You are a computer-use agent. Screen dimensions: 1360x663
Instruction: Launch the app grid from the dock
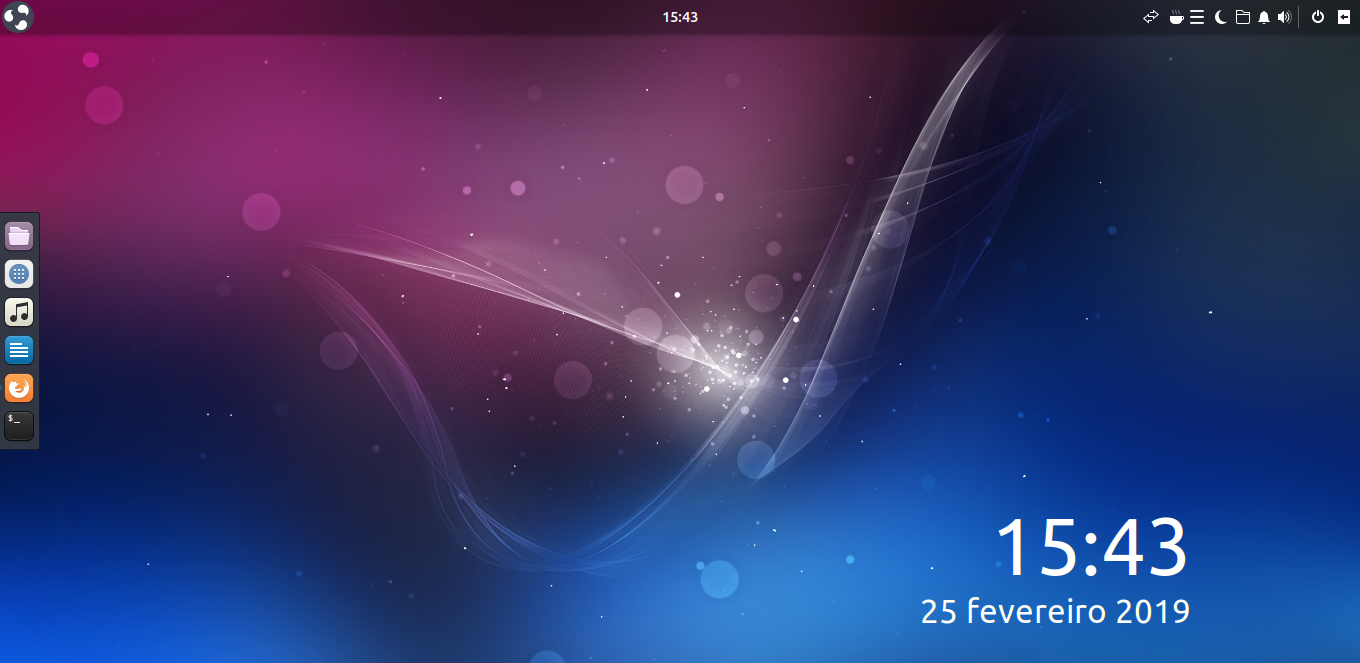pyautogui.click(x=19, y=274)
